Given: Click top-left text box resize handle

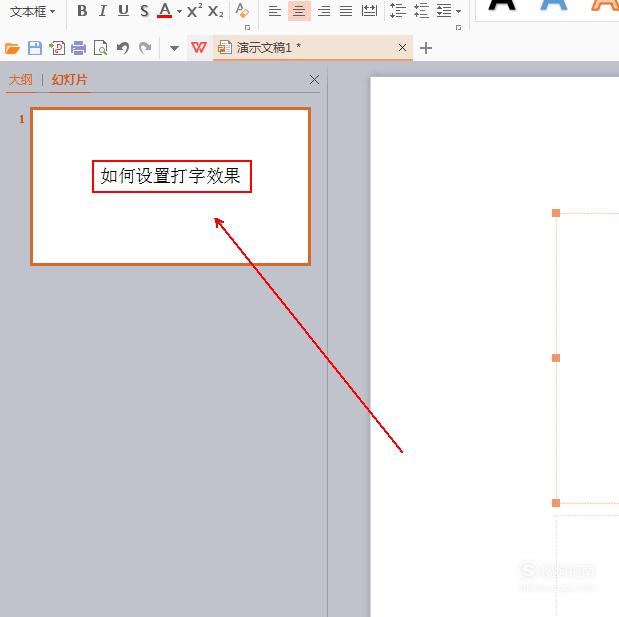Looking at the screenshot, I should pyautogui.click(x=556, y=213).
